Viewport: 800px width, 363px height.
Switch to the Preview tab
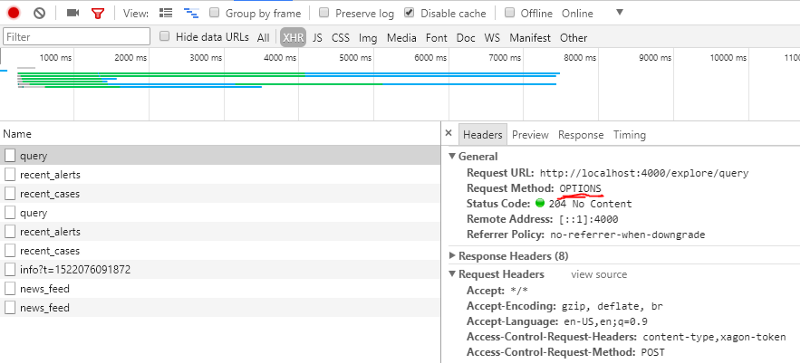point(530,135)
